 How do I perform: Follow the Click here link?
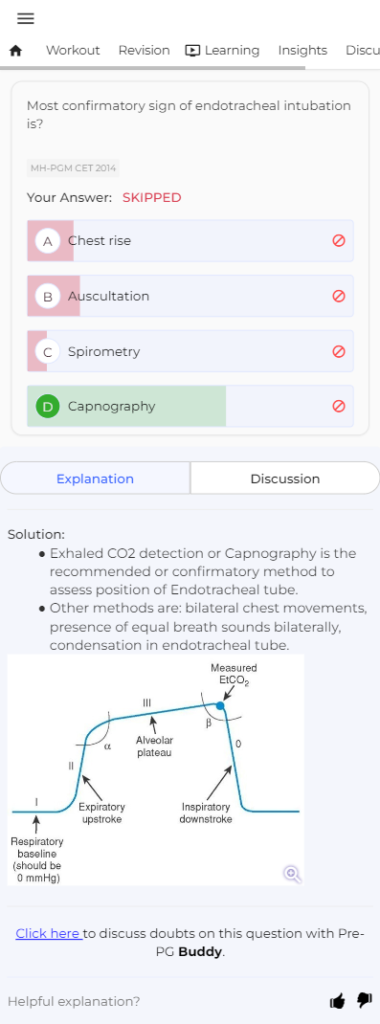(49, 933)
